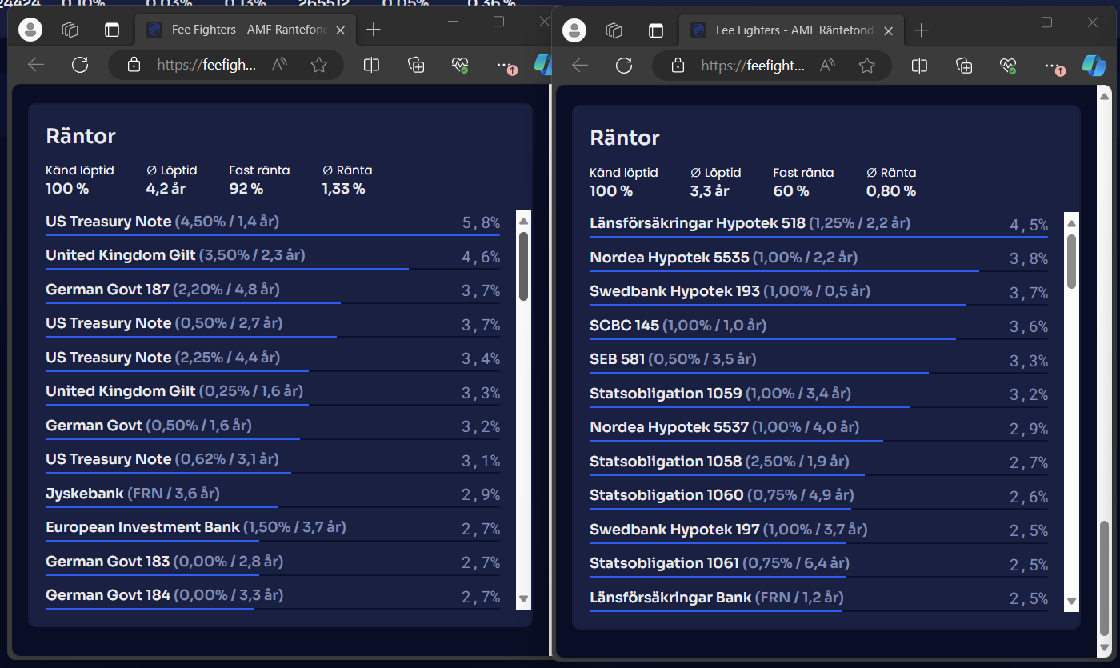Close the Fee Fighters tab in right window
This screenshot has height=668, width=1120.
coord(889,31)
